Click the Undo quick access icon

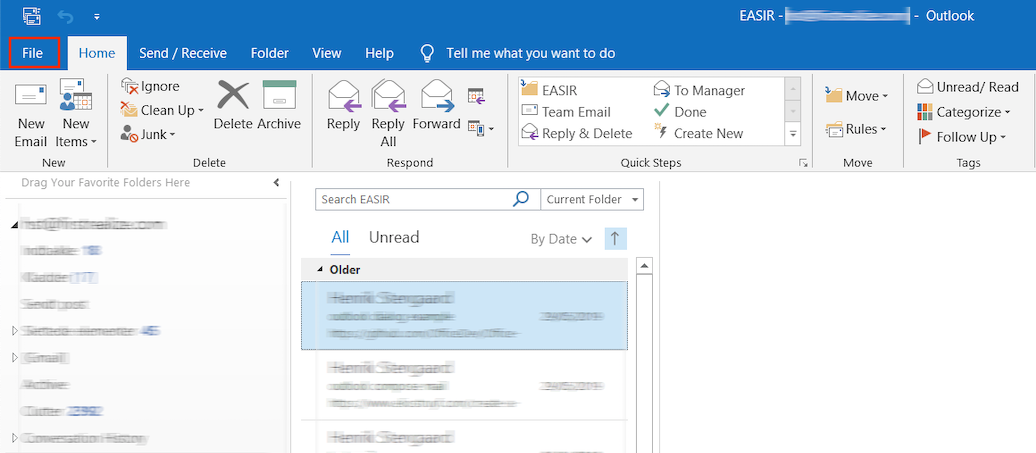[65, 15]
